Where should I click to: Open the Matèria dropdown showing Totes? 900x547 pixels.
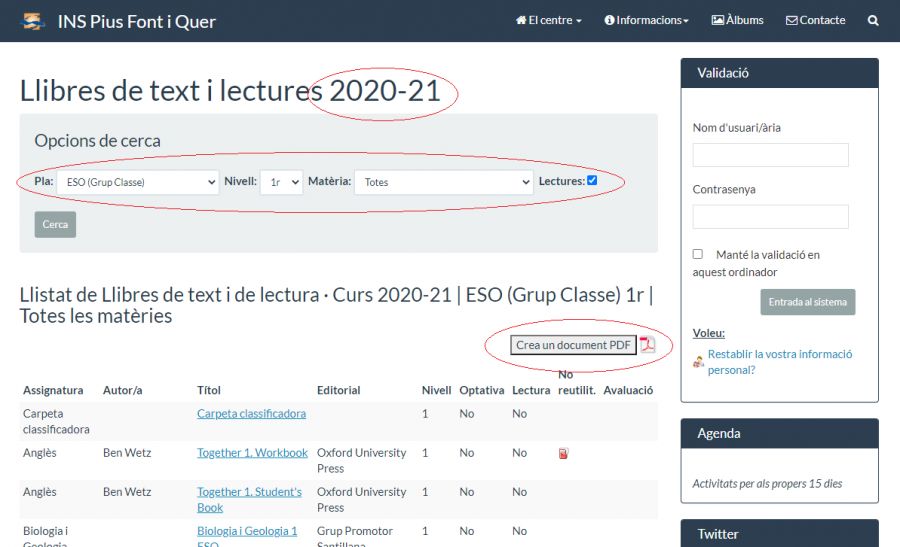[443, 182]
